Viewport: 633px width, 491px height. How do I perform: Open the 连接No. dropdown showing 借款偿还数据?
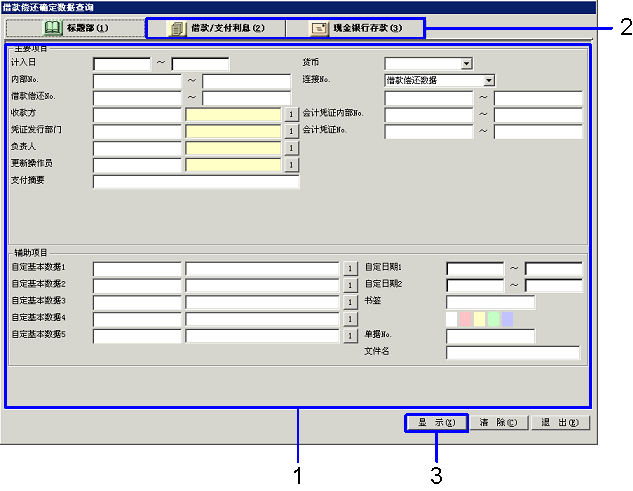(x=488, y=80)
